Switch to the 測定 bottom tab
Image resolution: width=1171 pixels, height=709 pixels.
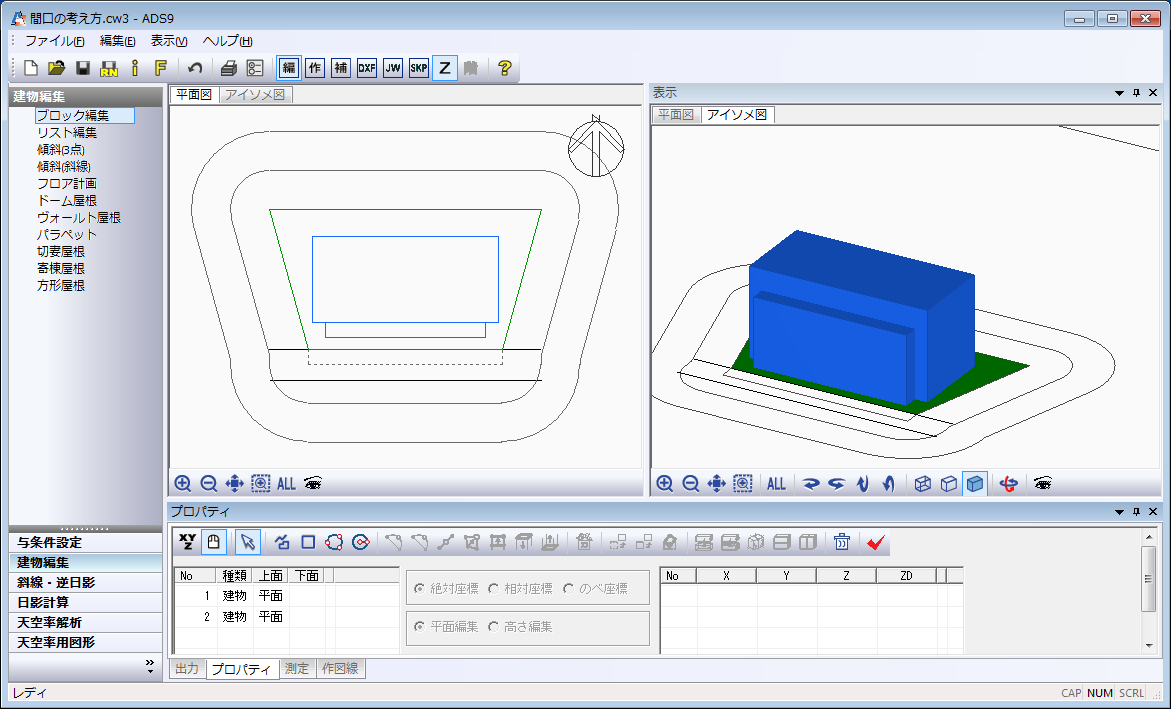coord(296,669)
